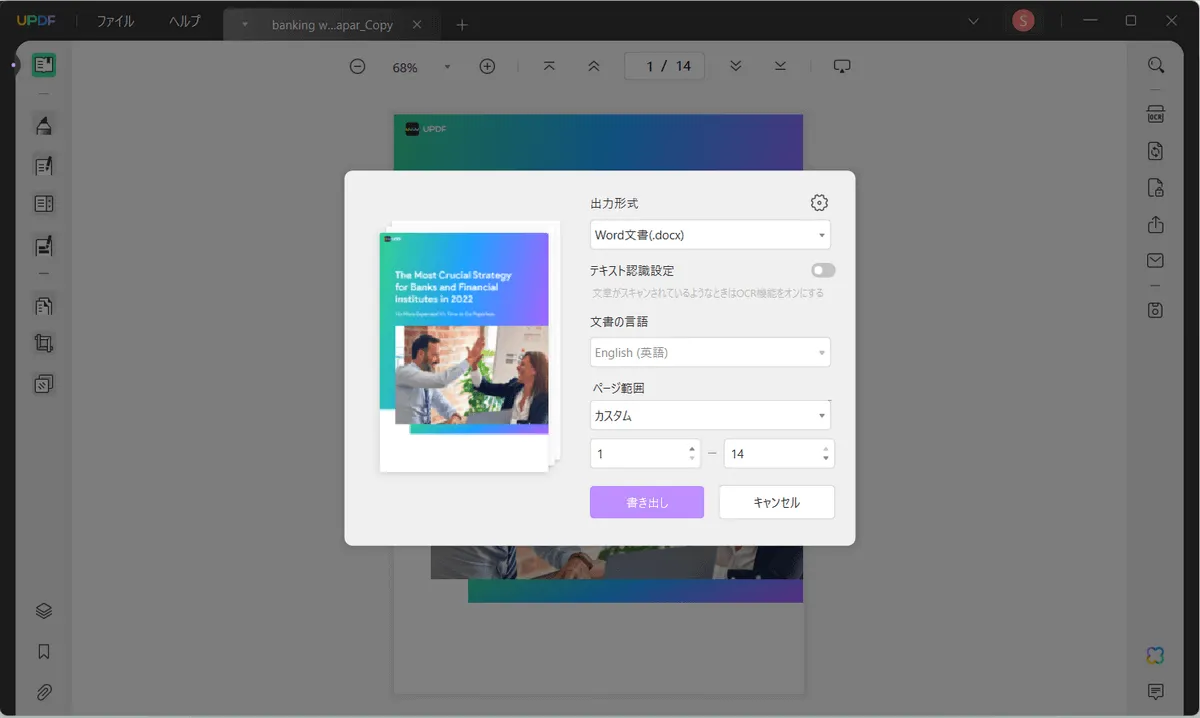Open the Protect PDF lock icon
1200x718 pixels.
[1155, 187]
